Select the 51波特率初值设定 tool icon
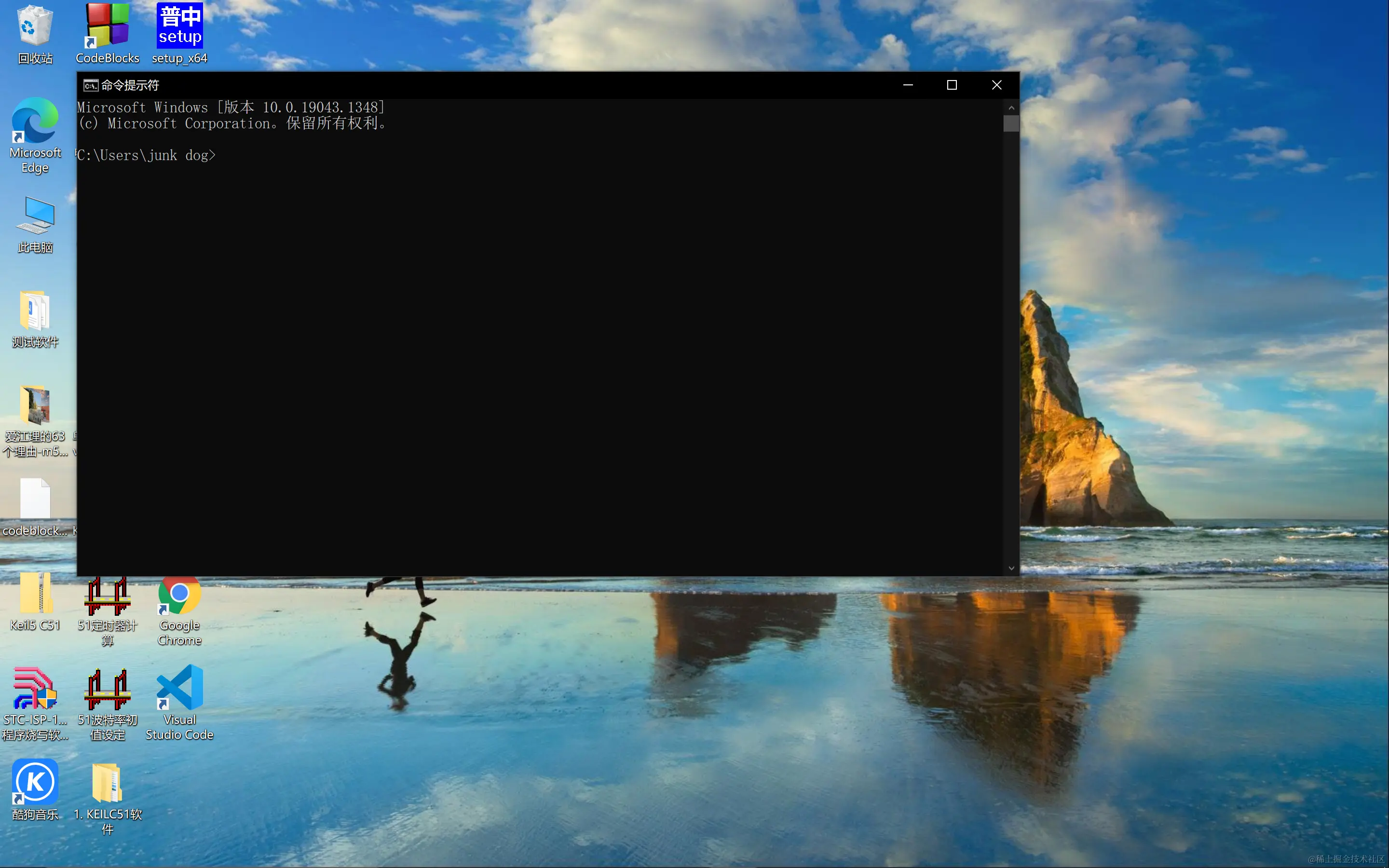The image size is (1389, 868). (108, 689)
